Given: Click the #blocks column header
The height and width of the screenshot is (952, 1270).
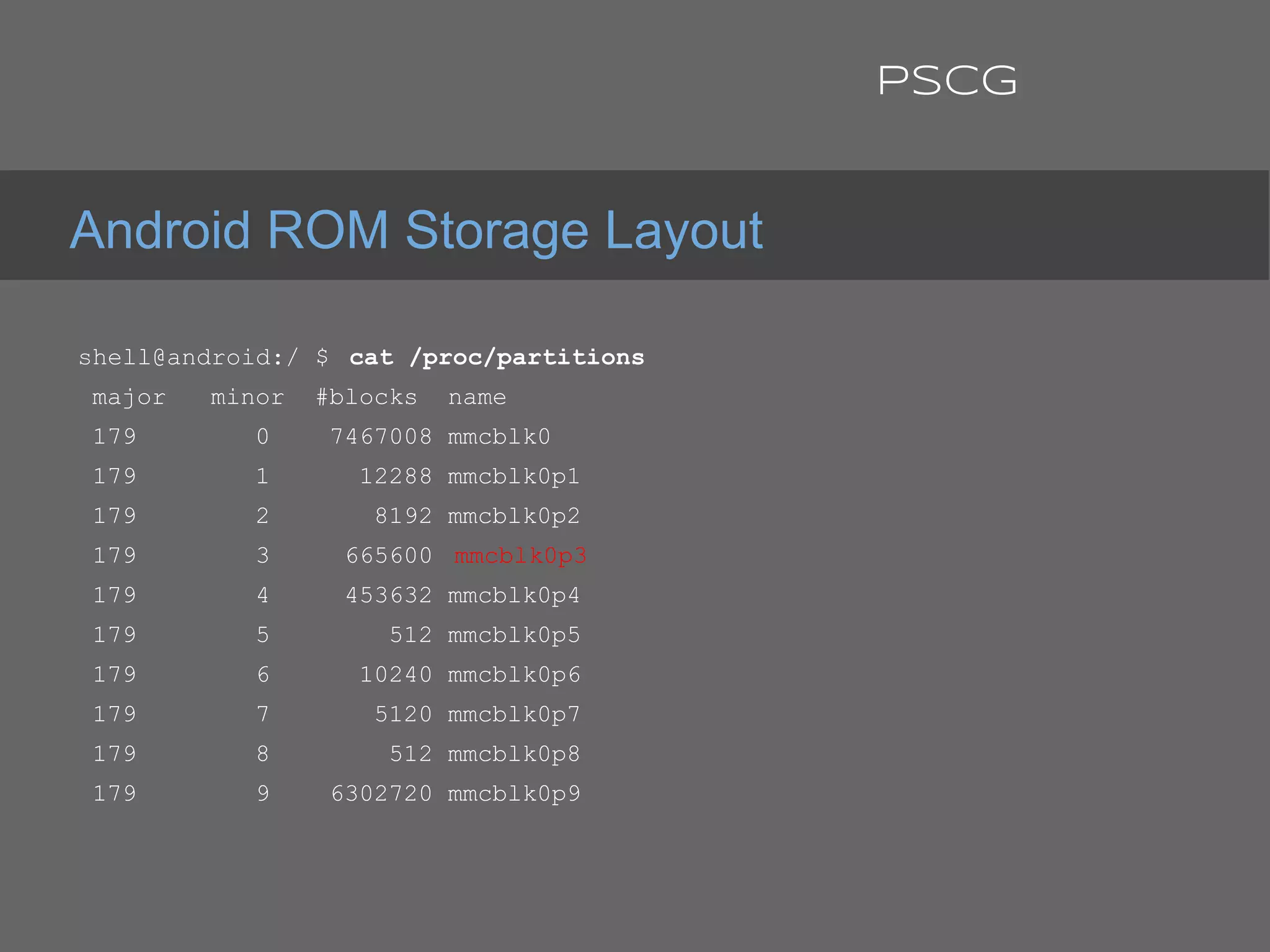Looking at the screenshot, I should coord(367,397).
